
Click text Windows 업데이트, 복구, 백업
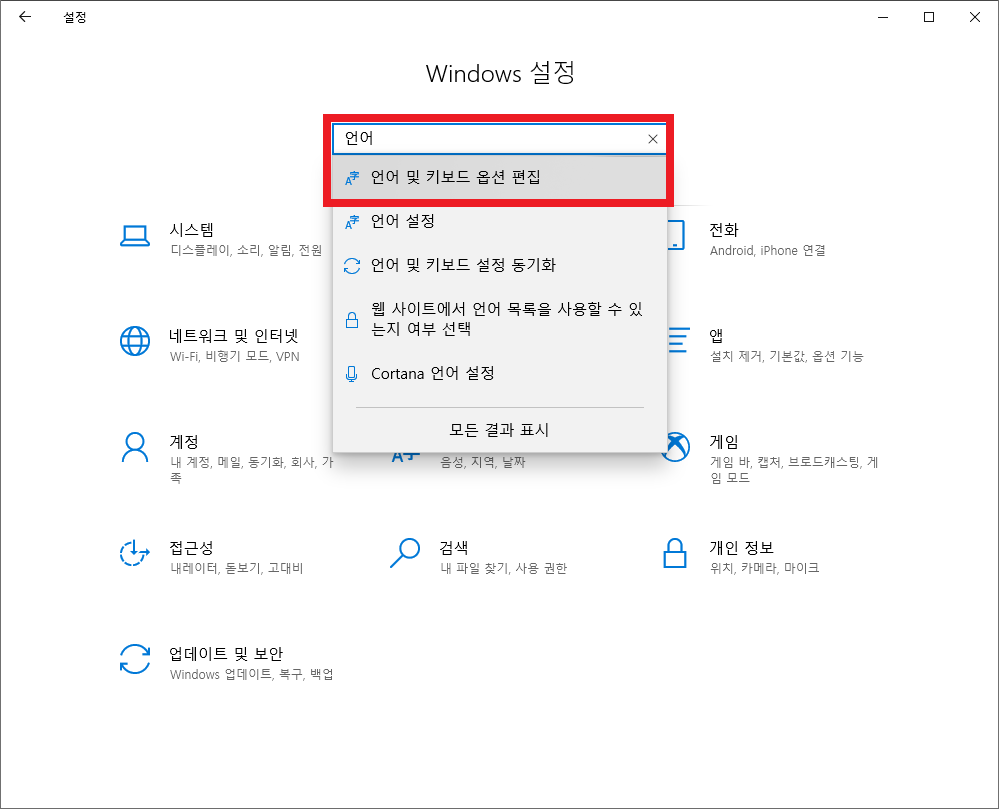[252, 674]
